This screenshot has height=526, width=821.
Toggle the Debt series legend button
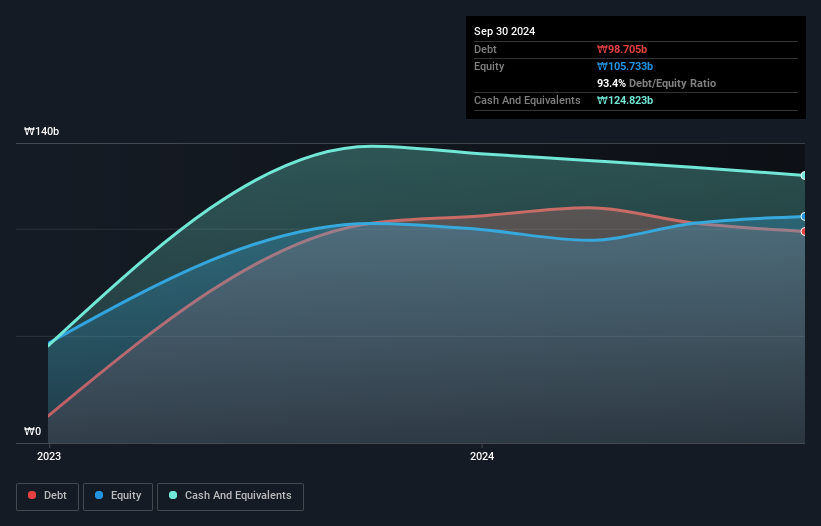48,496
